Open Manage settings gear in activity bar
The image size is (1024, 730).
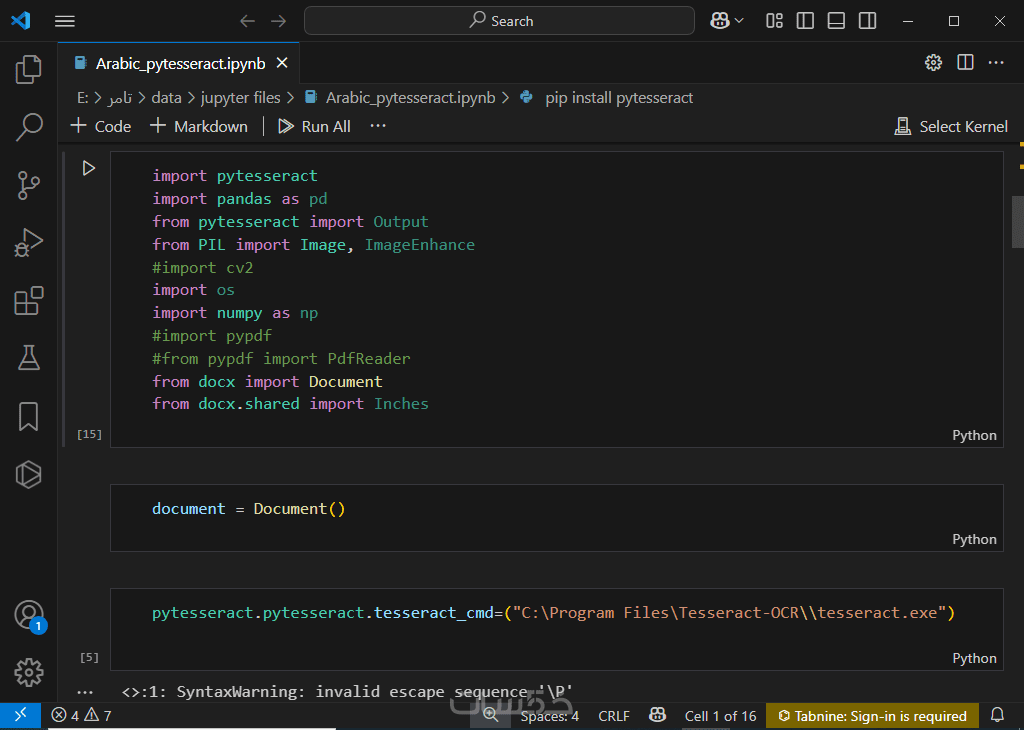(x=28, y=672)
